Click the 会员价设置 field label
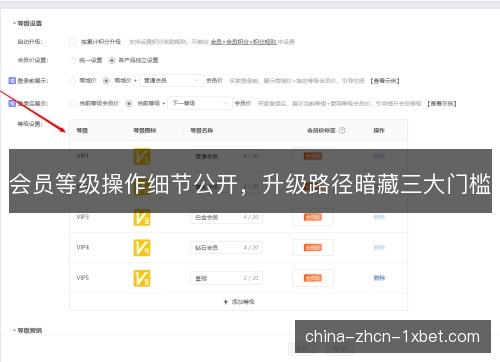The width and height of the screenshot is (500, 362). click(x=33, y=60)
